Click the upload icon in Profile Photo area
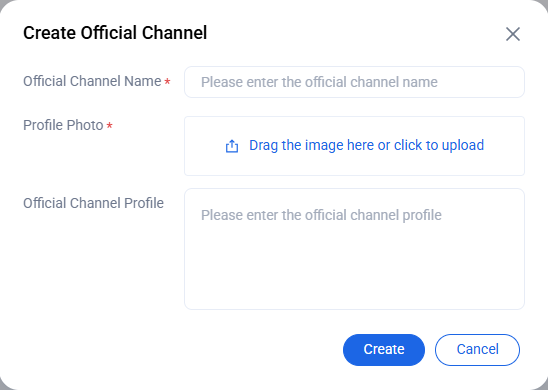548x390 pixels. click(232, 146)
